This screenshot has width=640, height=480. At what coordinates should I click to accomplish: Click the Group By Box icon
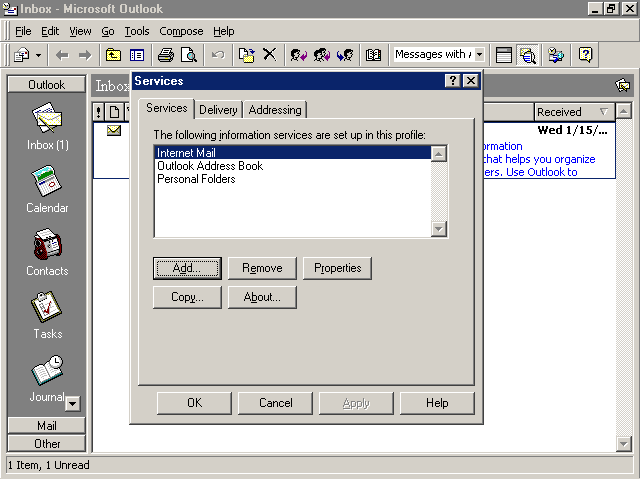coord(504,55)
